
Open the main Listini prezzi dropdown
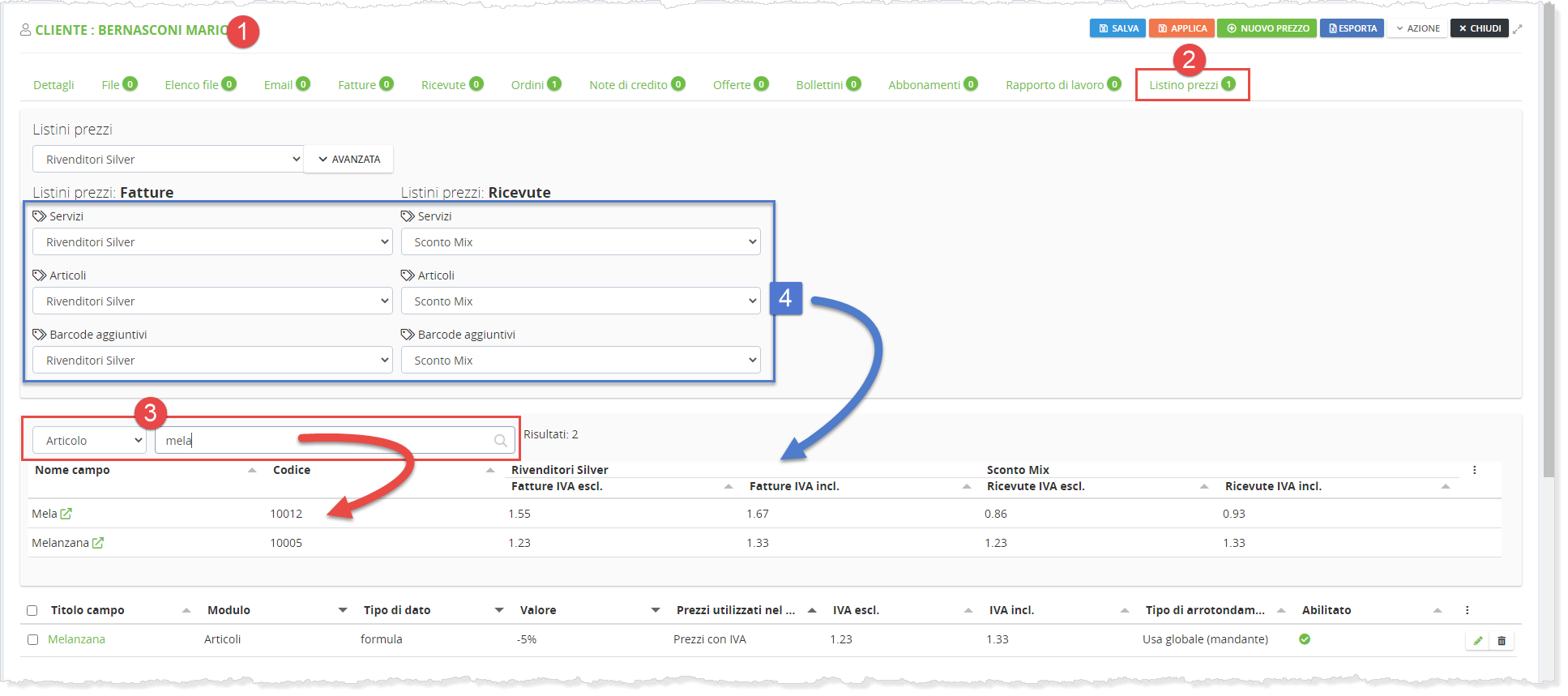pos(168,160)
